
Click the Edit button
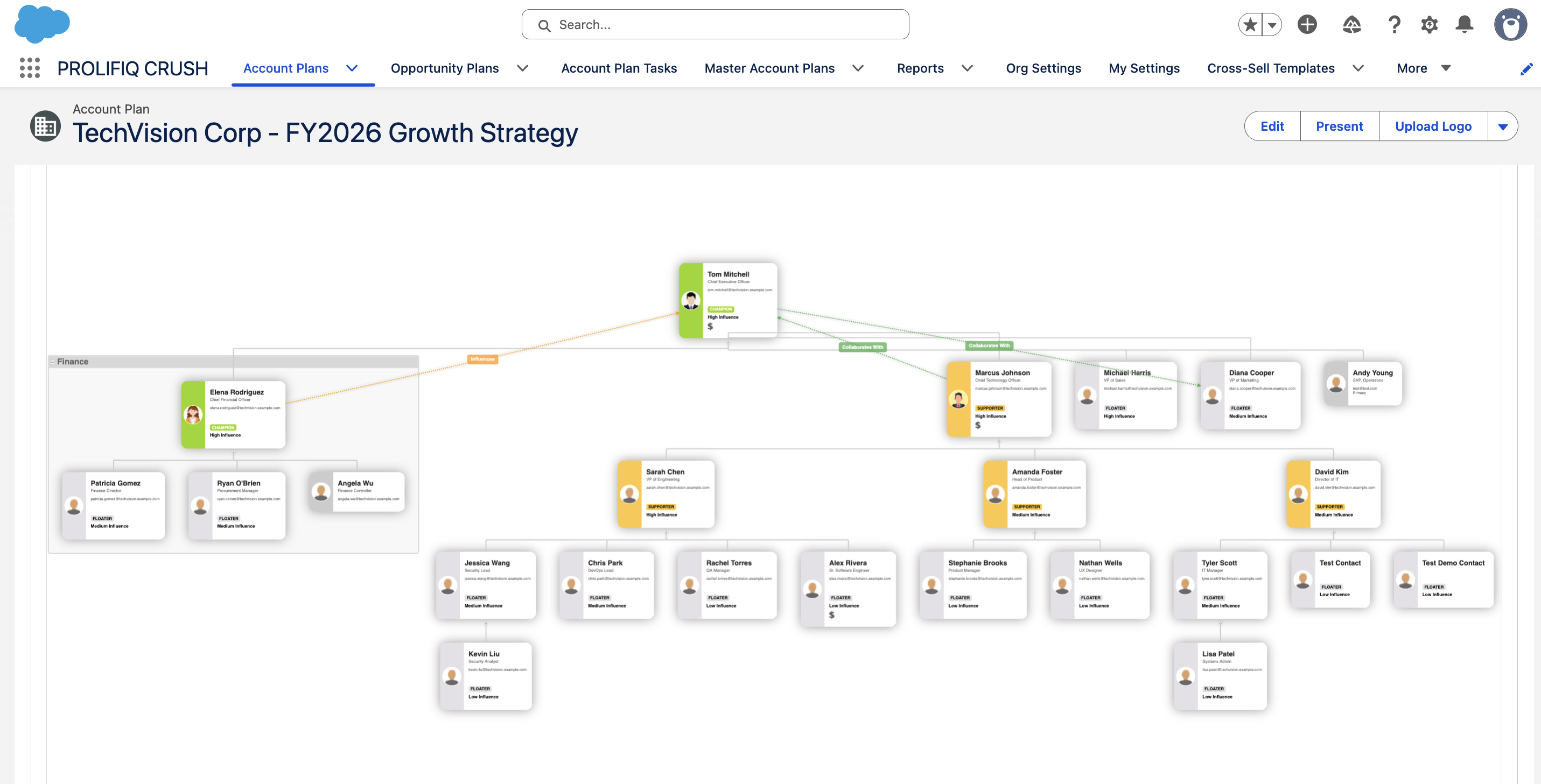tap(1272, 126)
